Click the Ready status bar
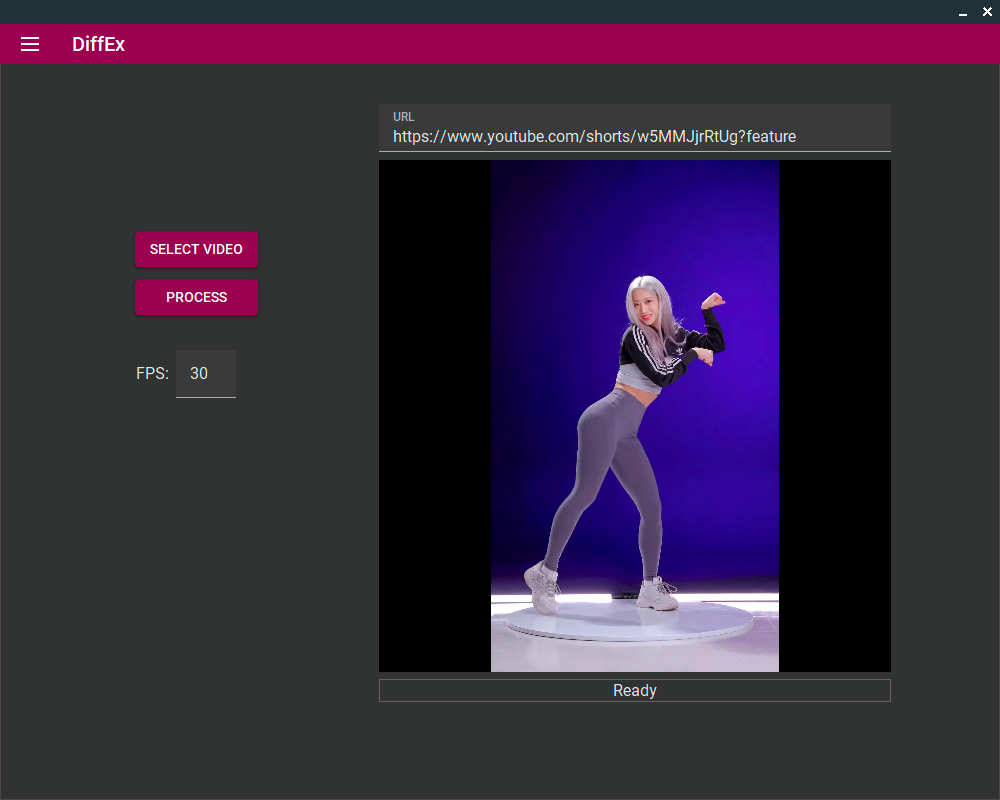The height and width of the screenshot is (800, 1000). coord(634,691)
